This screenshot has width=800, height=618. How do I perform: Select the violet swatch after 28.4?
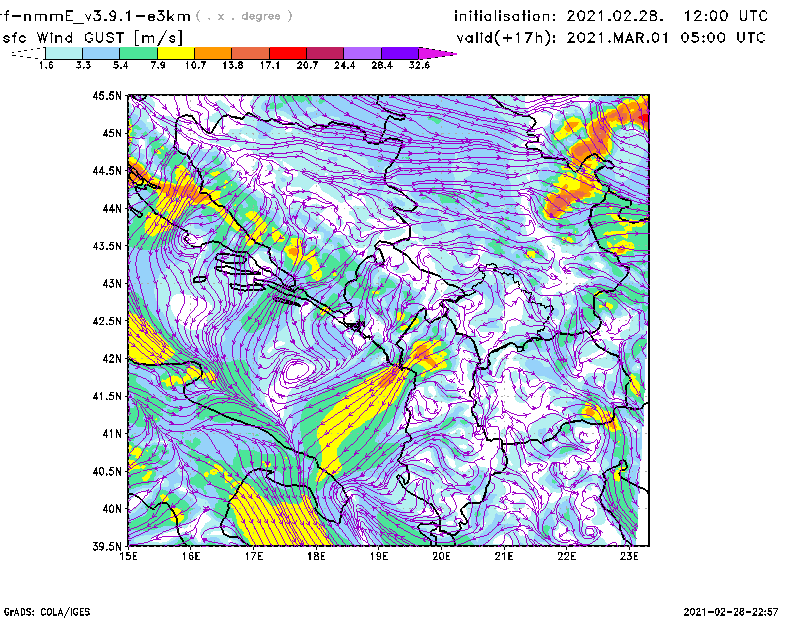[x=400, y=53]
